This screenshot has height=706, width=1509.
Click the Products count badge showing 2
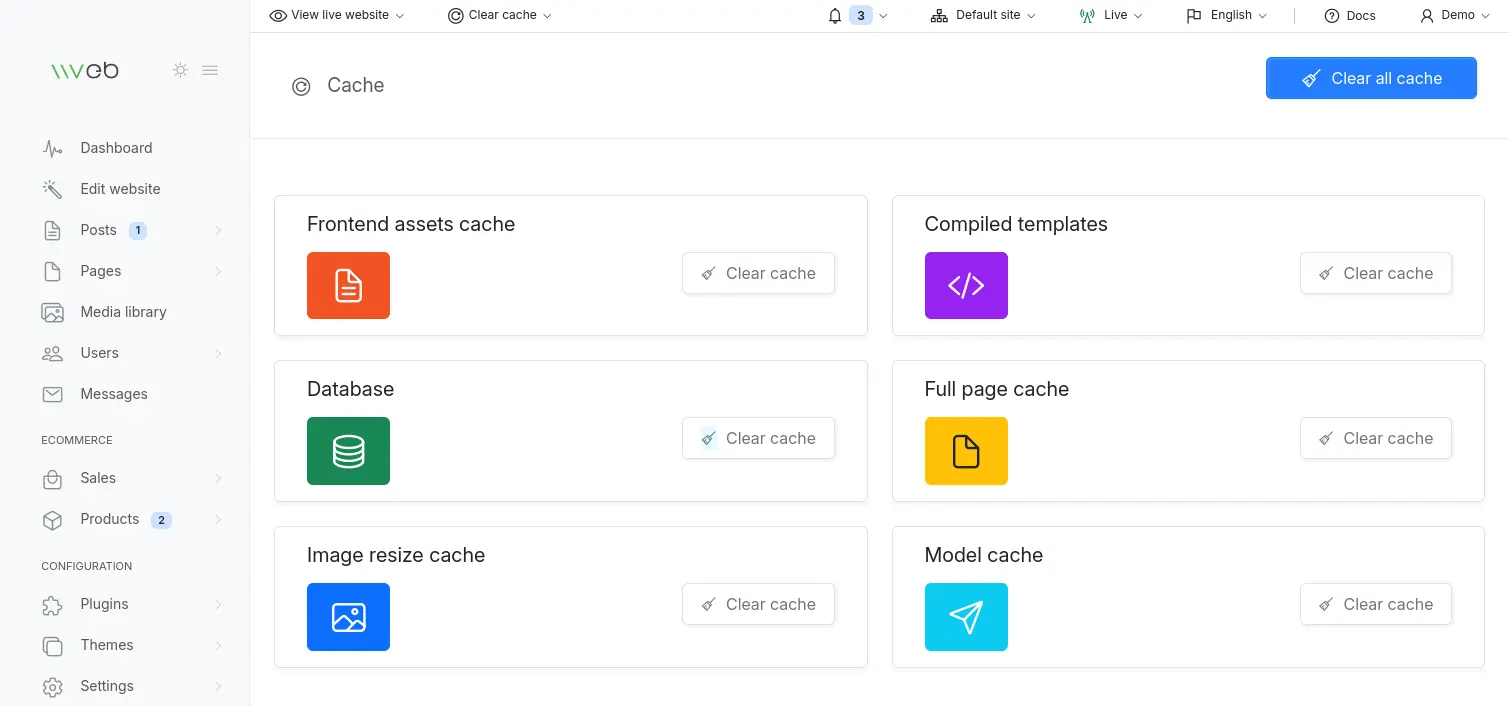pyautogui.click(x=162, y=519)
